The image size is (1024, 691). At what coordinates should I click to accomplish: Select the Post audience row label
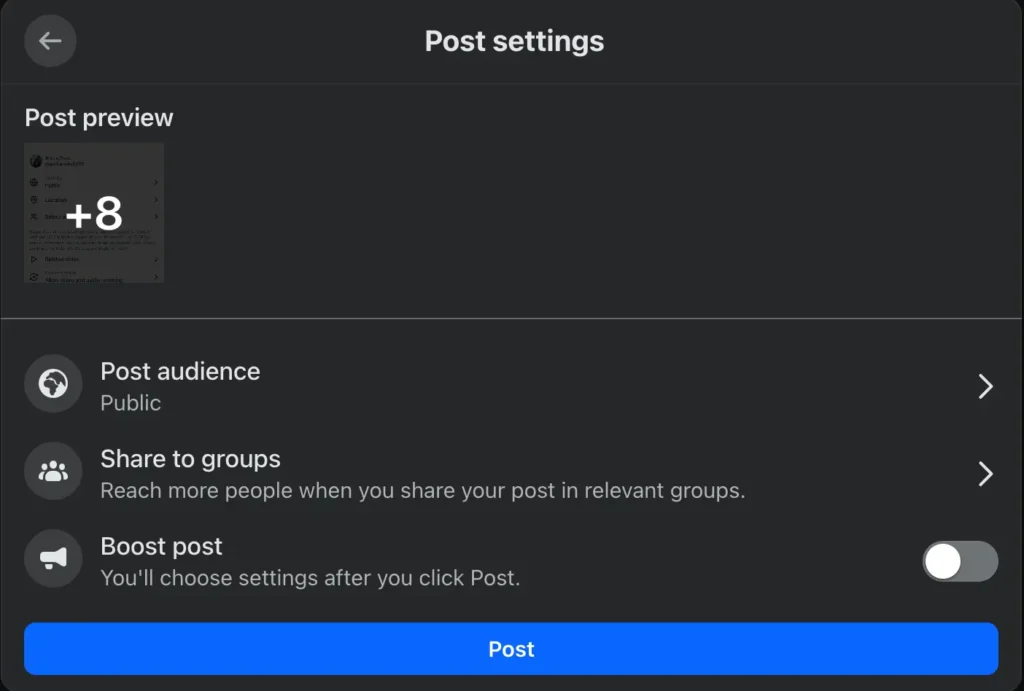coord(180,371)
